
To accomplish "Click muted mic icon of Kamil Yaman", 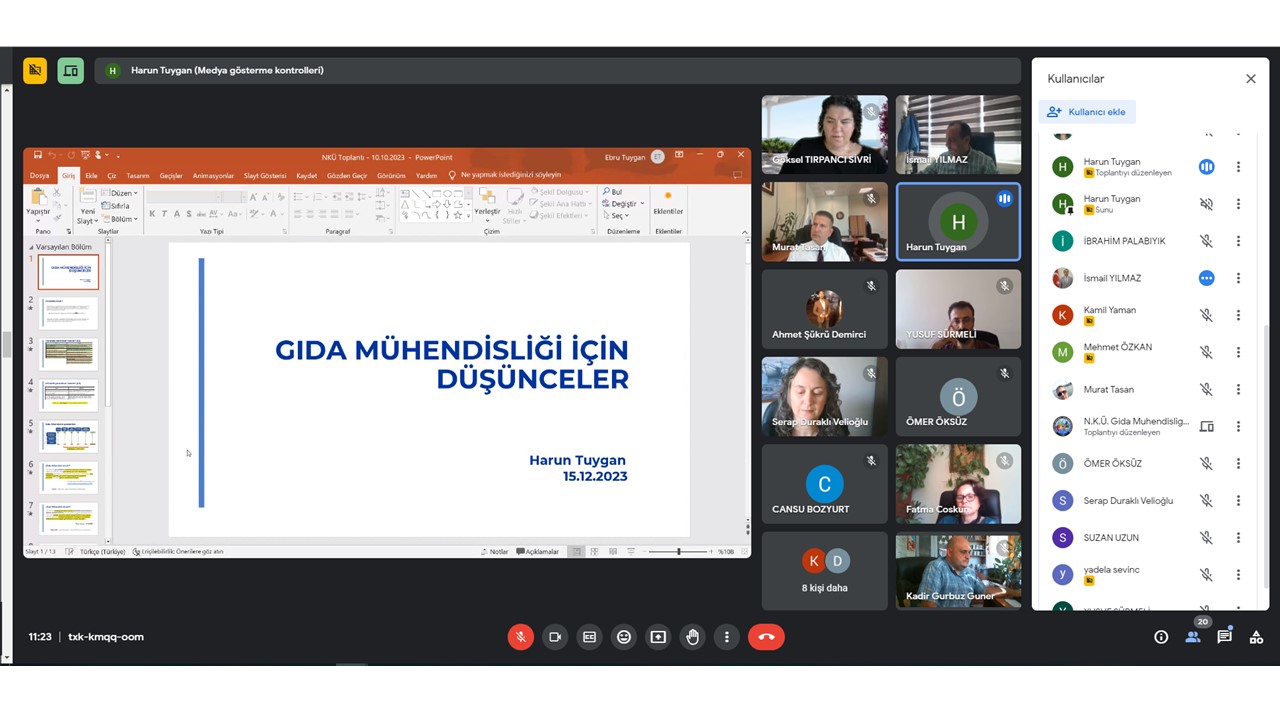I will (1206, 315).
